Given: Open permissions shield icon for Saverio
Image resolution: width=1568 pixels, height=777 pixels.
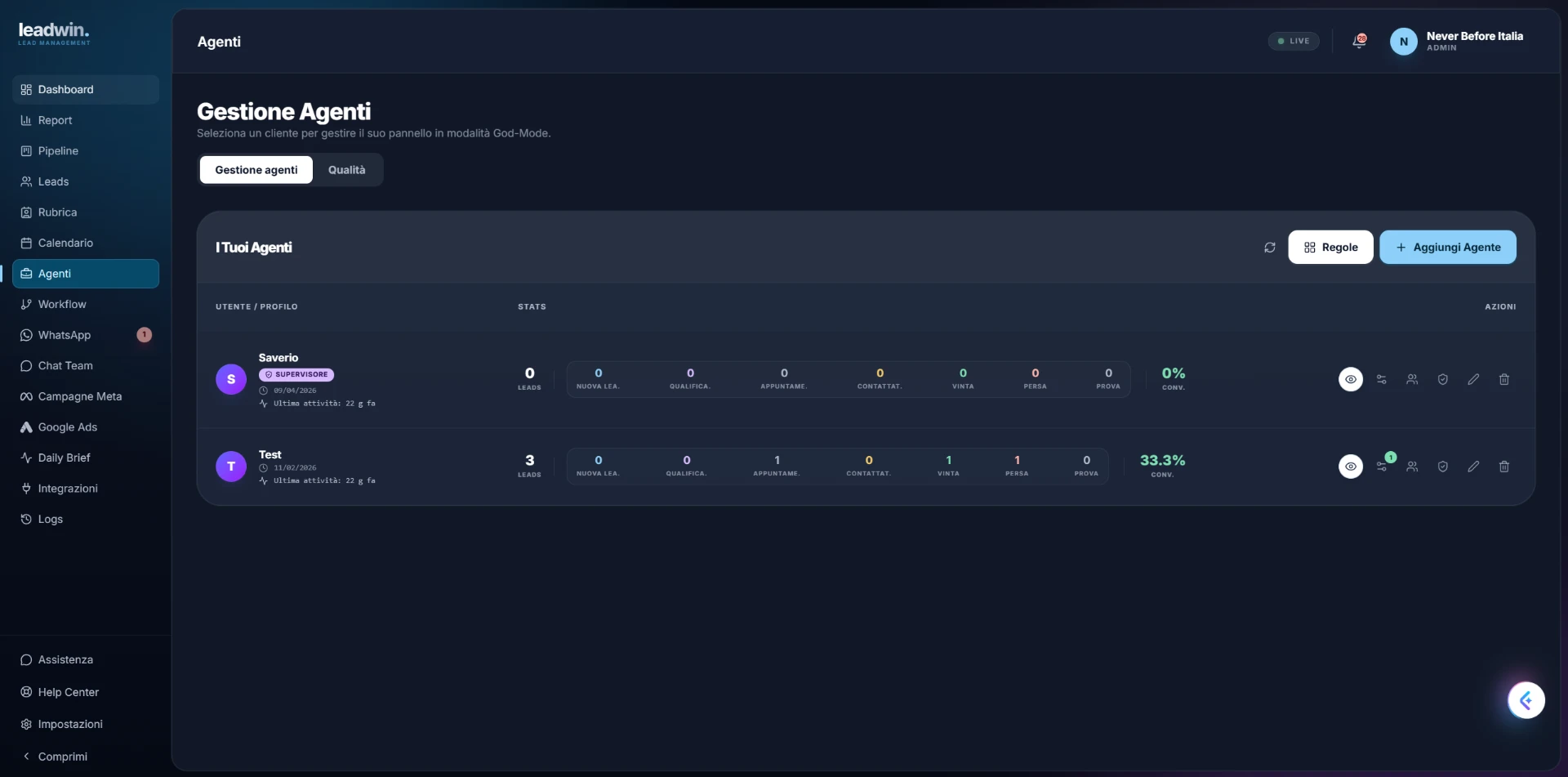Looking at the screenshot, I should 1443,379.
